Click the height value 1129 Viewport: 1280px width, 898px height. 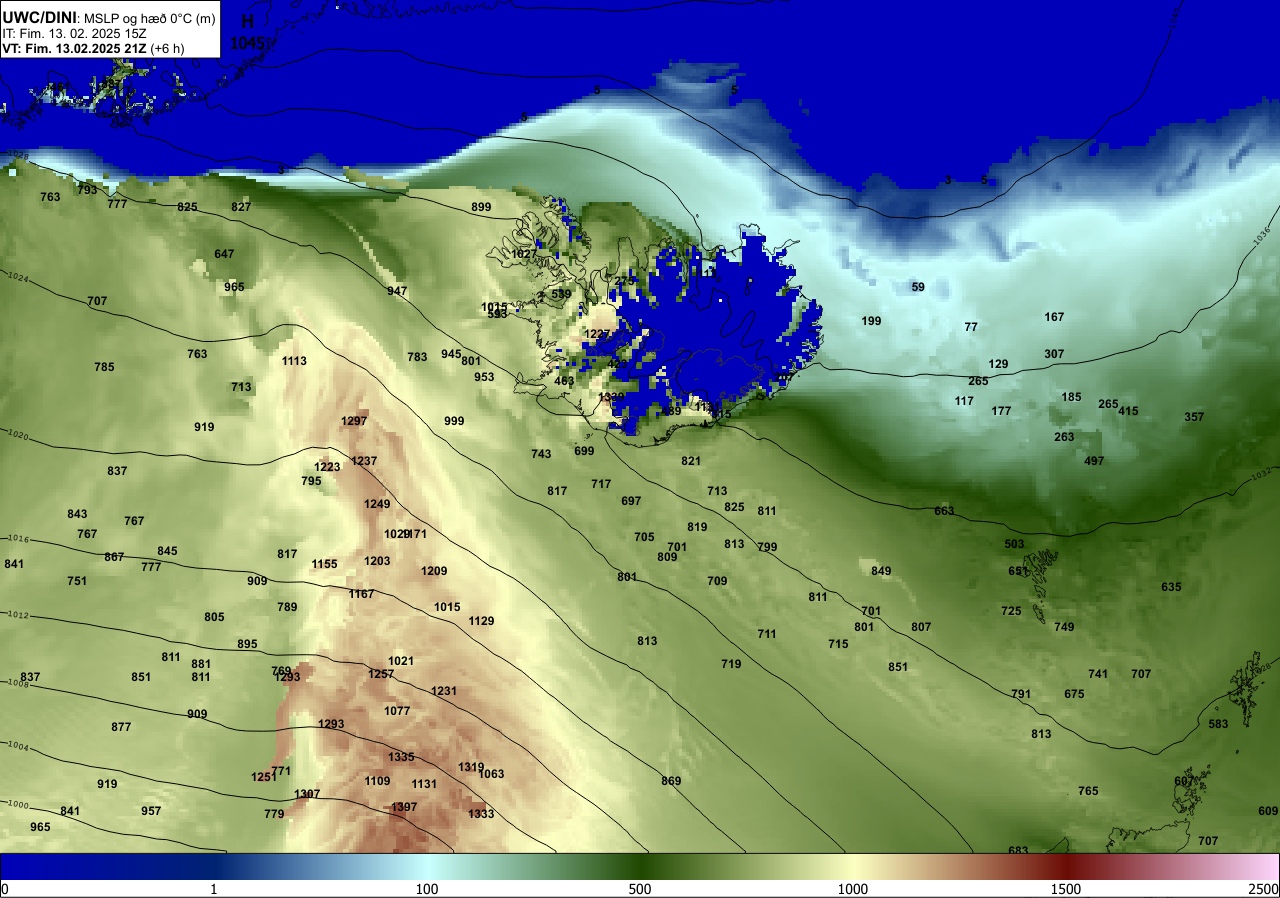(x=481, y=621)
